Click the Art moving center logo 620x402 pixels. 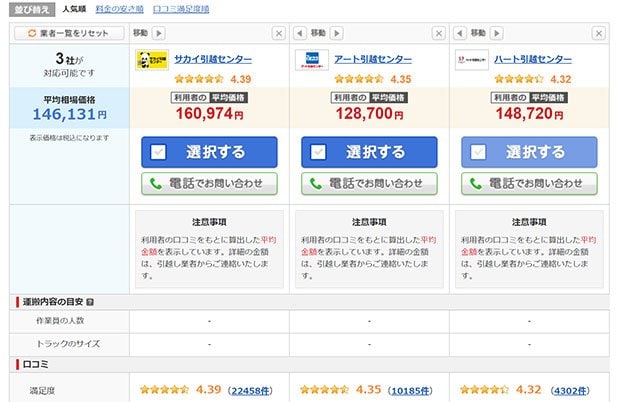point(312,60)
